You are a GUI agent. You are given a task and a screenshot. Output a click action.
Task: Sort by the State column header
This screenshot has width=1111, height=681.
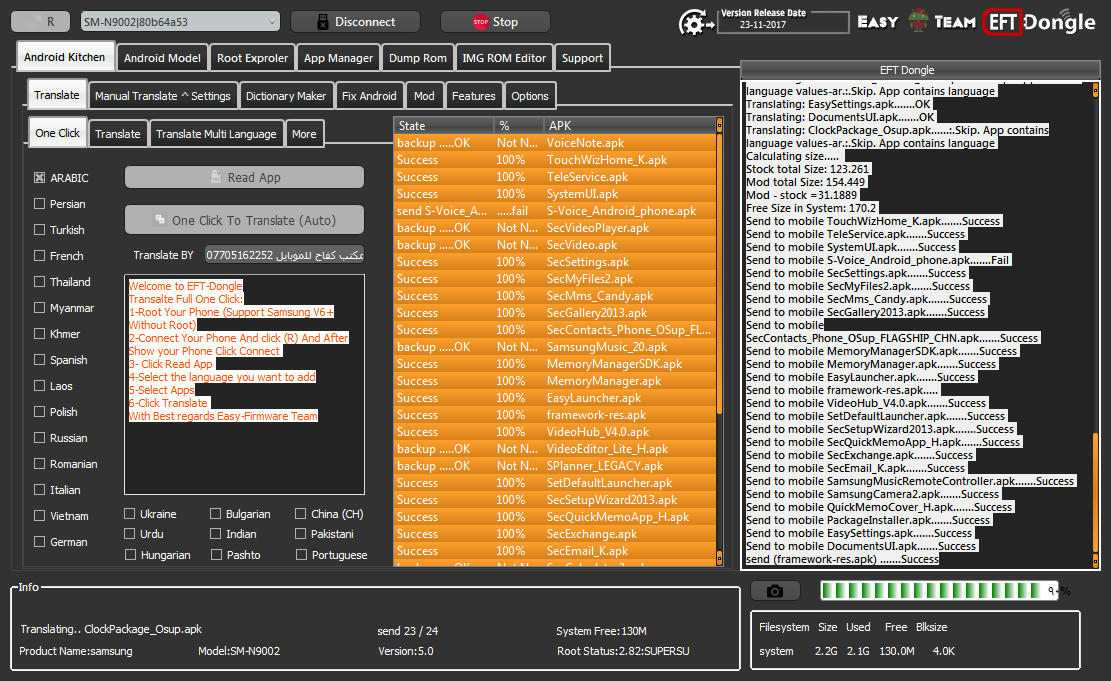pos(444,125)
